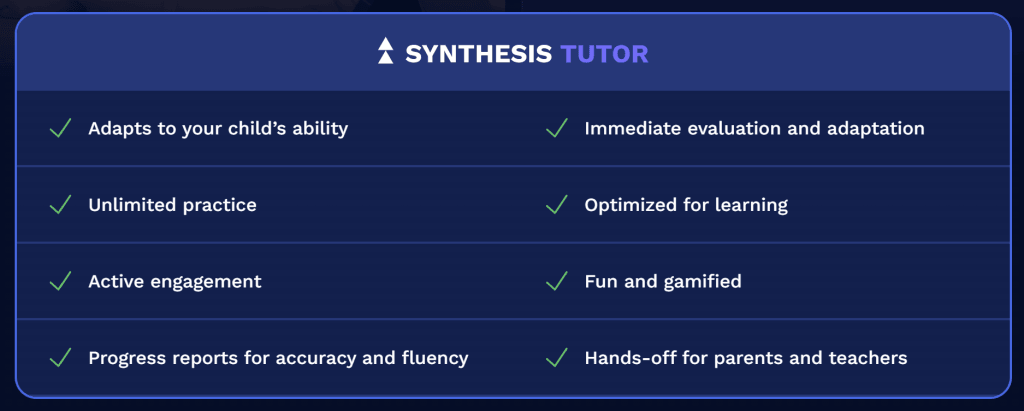The width and height of the screenshot is (1024, 411).
Task: Click the Synthesis logo icon
Action: 385,51
